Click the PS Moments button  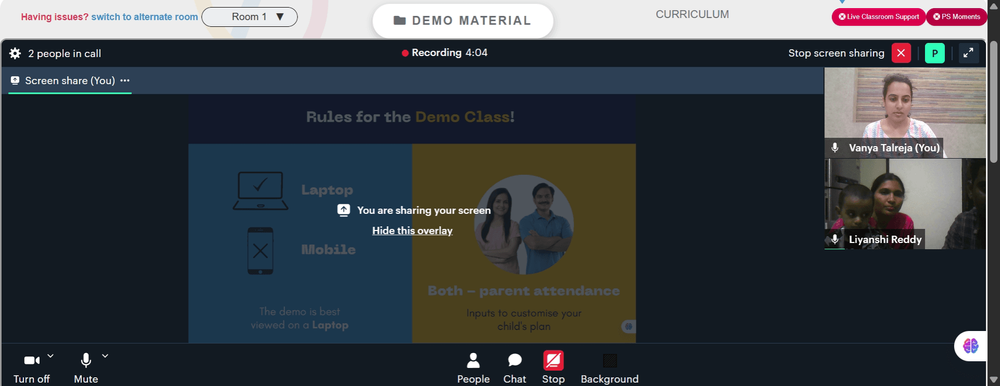tap(956, 17)
